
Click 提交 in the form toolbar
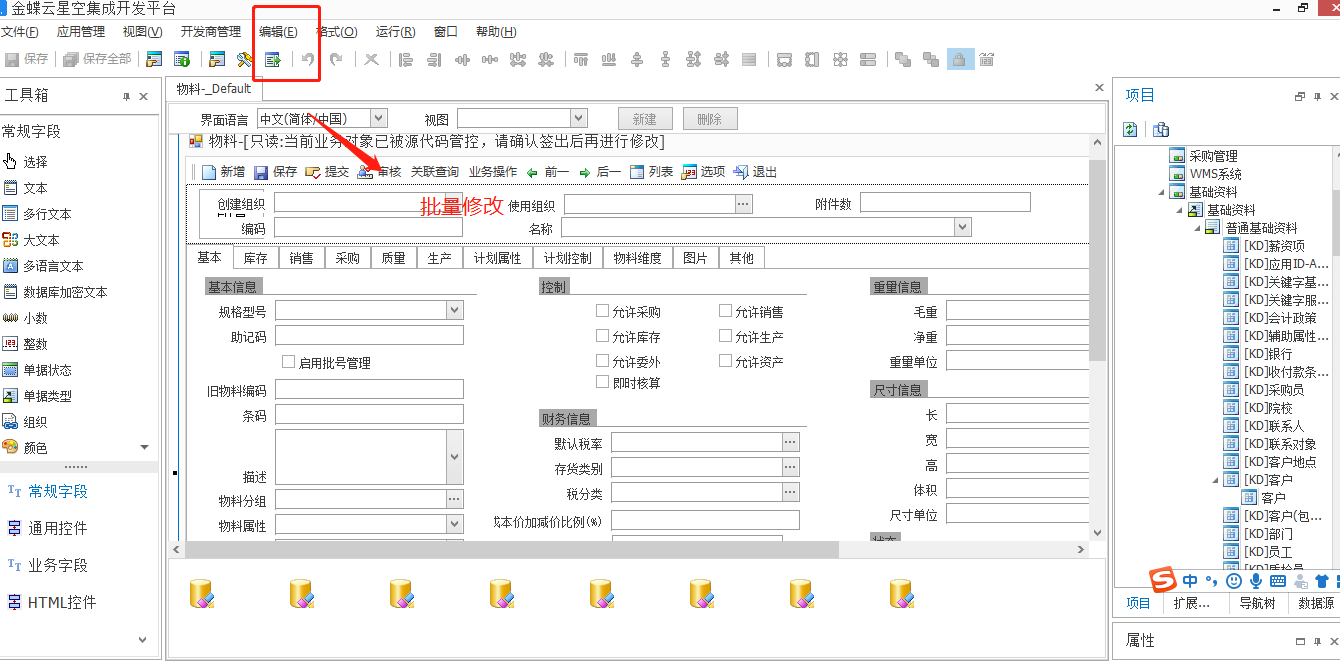[x=327, y=172]
